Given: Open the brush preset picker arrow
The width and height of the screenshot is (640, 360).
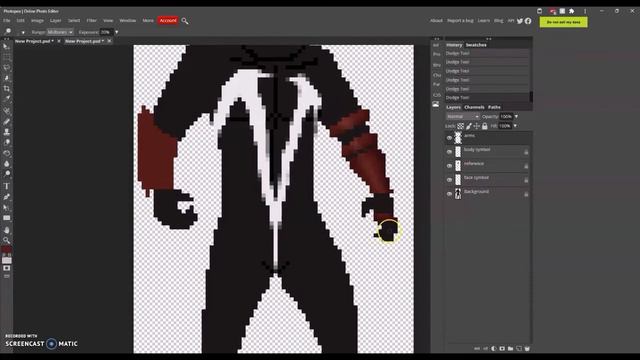Looking at the screenshot, I should tap(23, 32).
